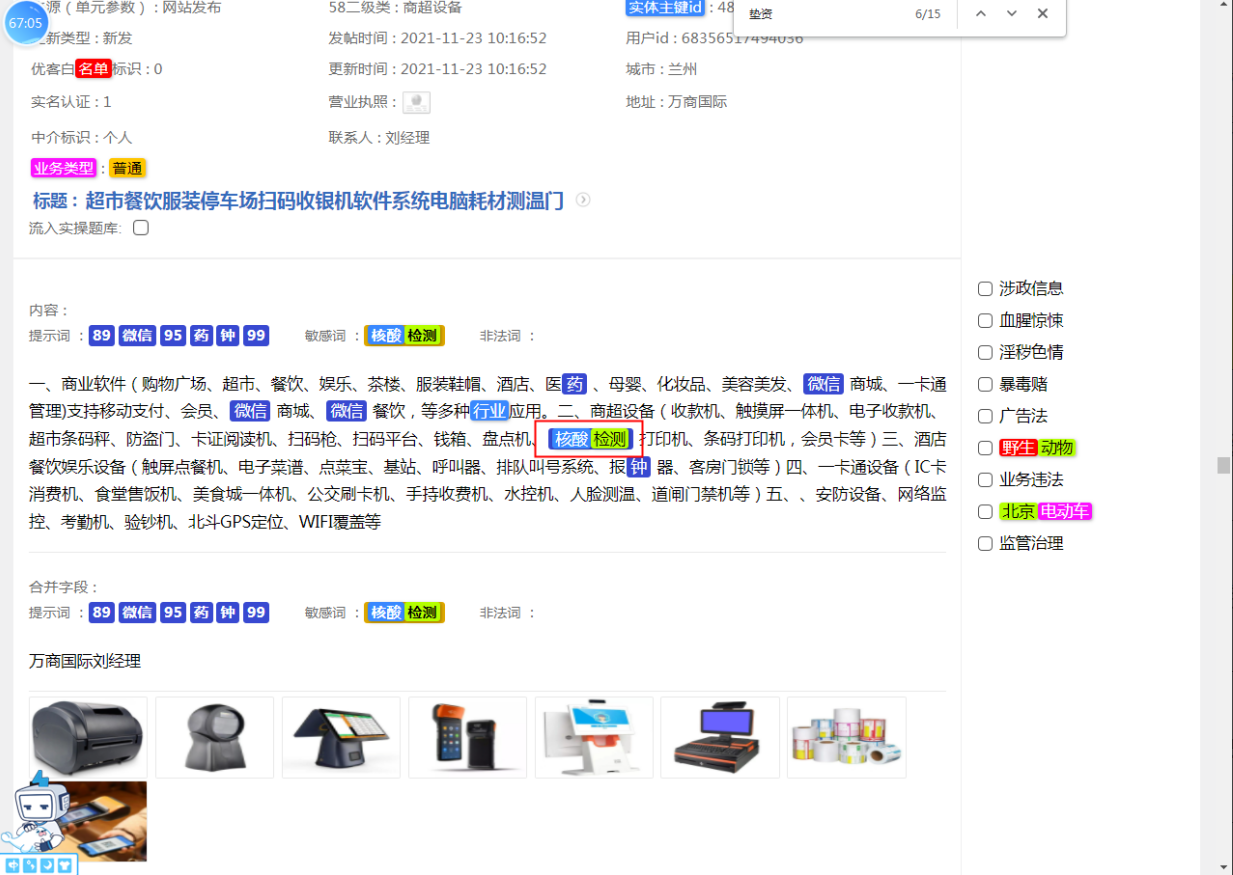Click the 核酸检测 sensitive tag under 合并字段
The width and height of the screenshot is (1233, 875).
click(404, 612)
